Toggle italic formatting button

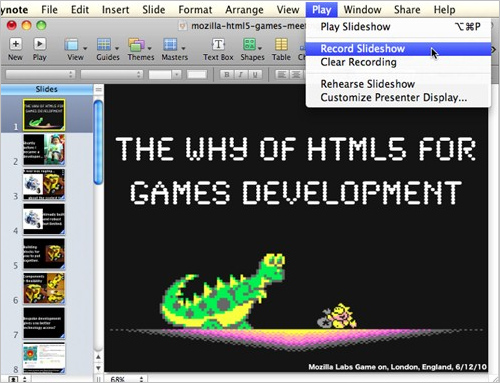pos(241,74)
